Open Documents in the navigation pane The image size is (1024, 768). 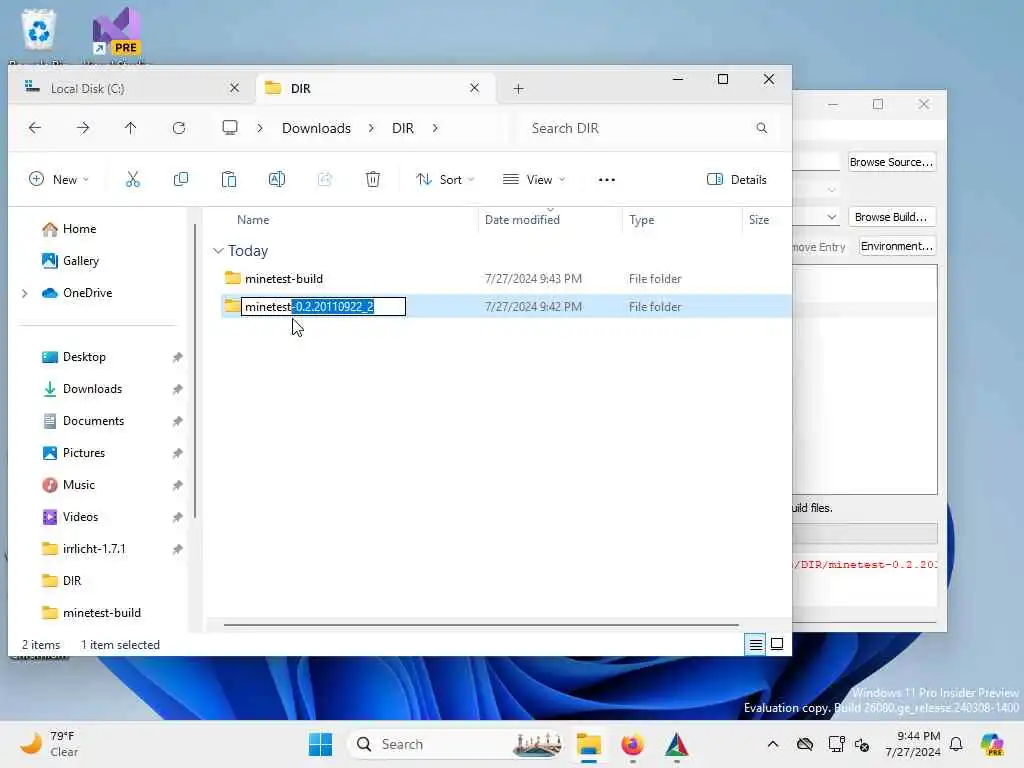[x=83, y=421]
